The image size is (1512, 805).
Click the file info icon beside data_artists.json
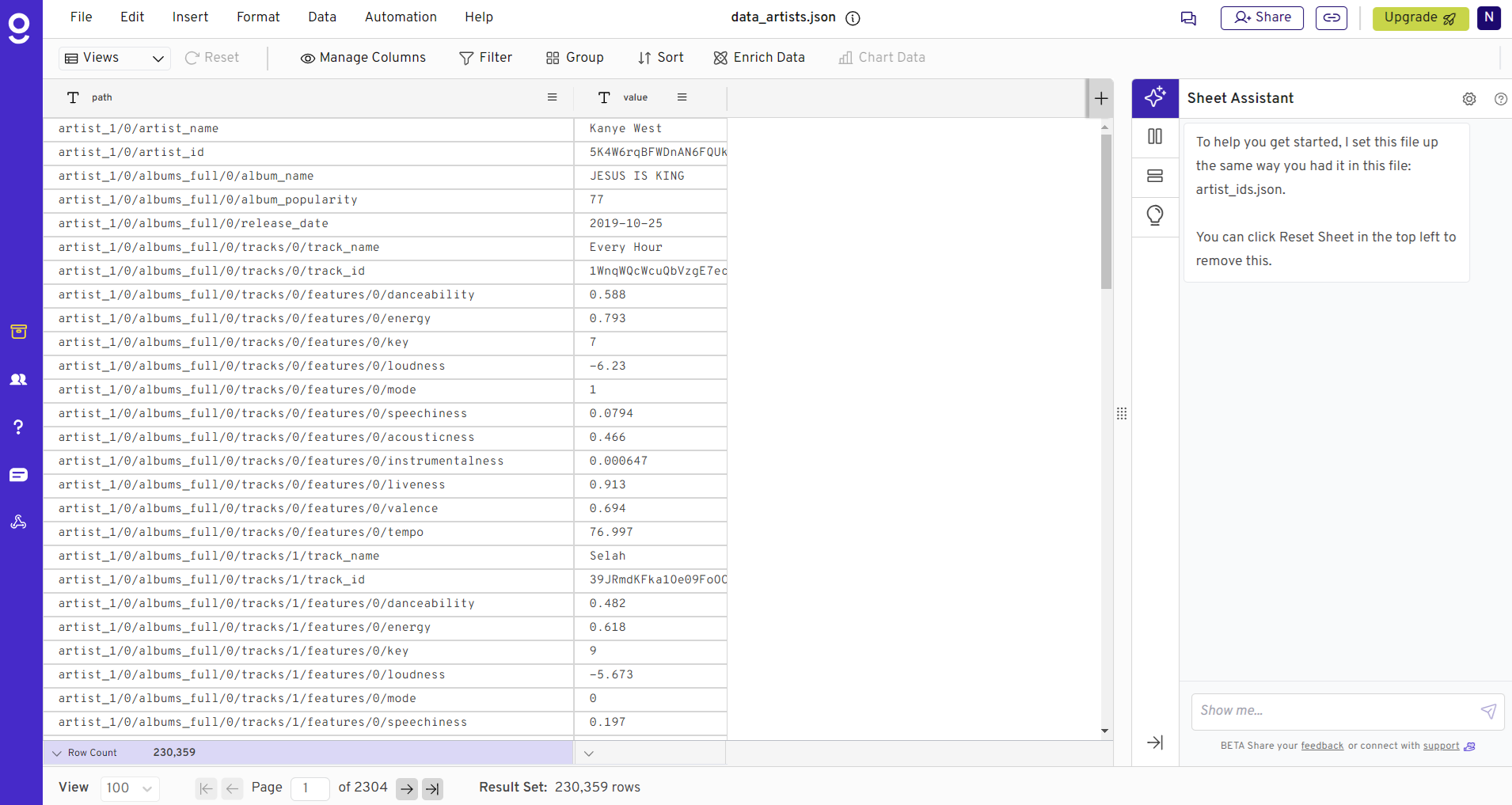click(x=853, y=18)
